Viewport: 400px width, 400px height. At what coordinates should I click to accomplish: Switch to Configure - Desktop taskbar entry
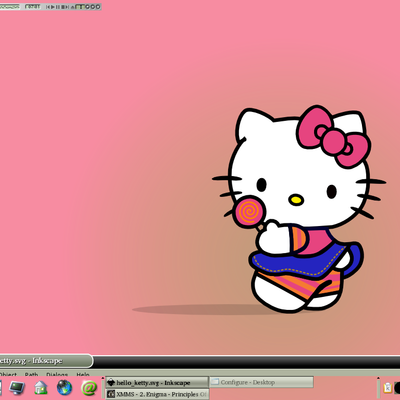(x=262, y=382)
